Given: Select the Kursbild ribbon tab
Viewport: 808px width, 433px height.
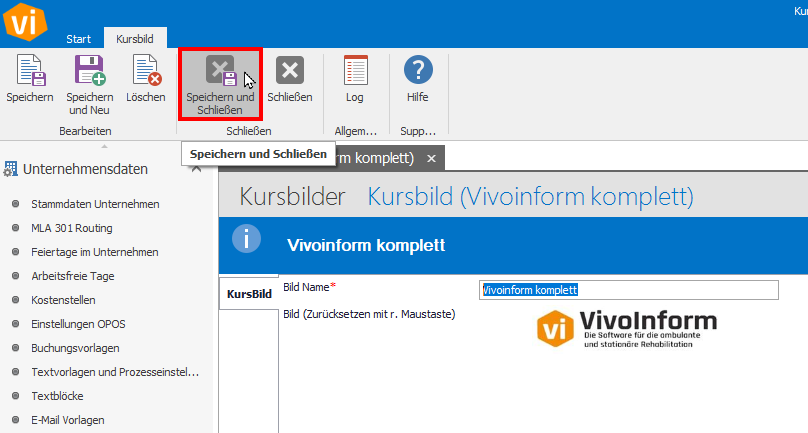Looking at the screenshot, I should pyautogui.click(x=135, y=39).
